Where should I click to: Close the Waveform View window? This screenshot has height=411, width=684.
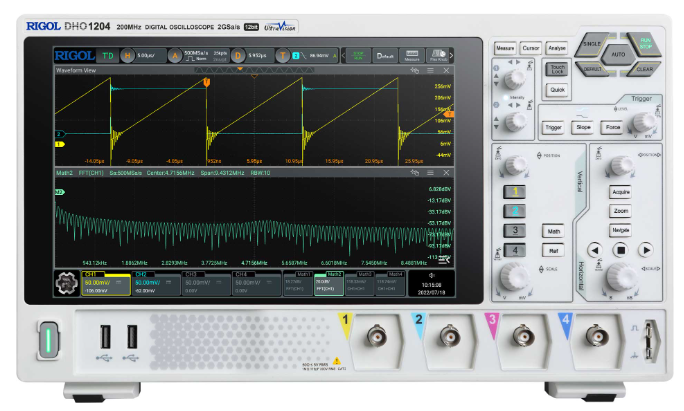click(446, 70)
